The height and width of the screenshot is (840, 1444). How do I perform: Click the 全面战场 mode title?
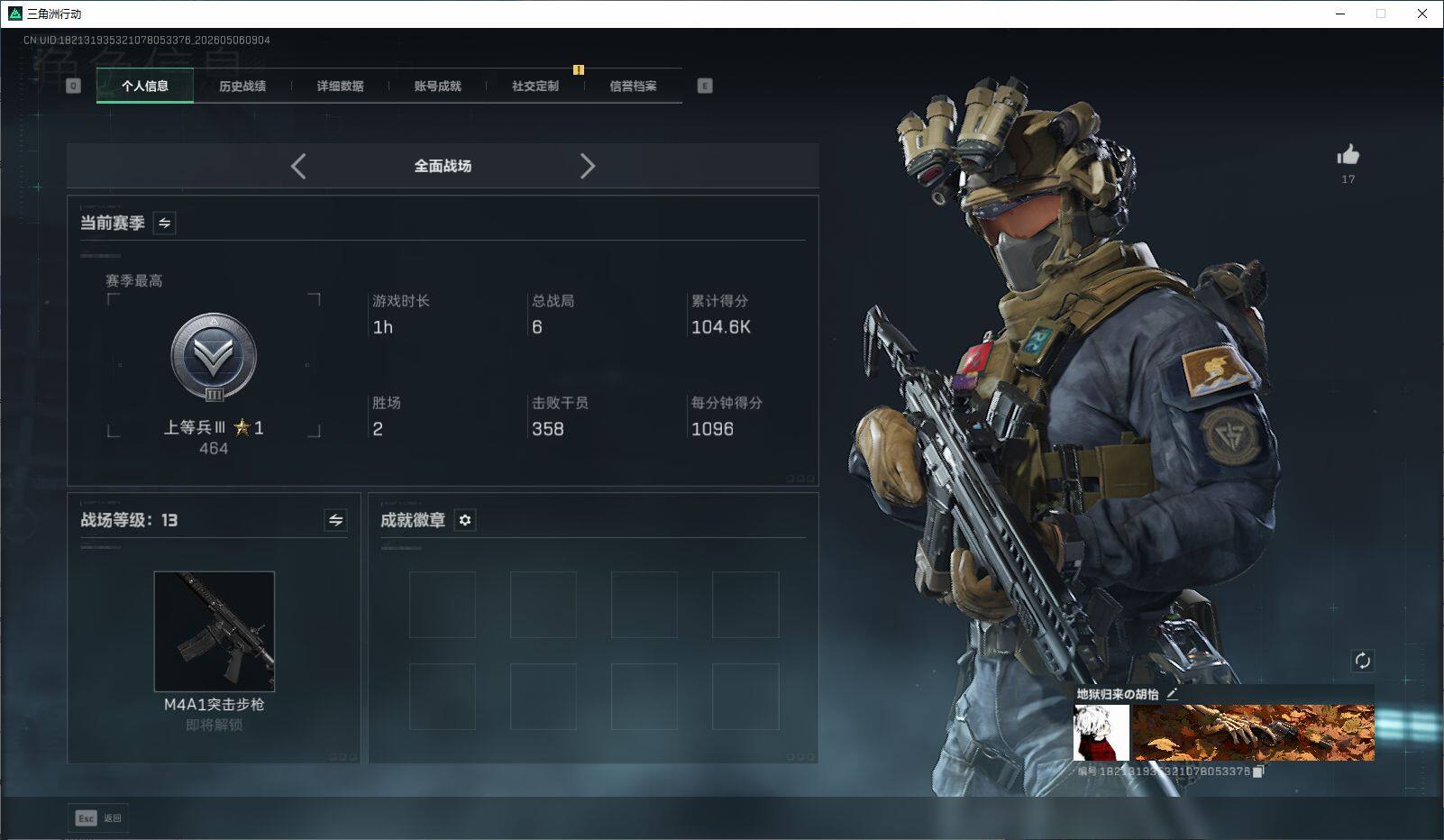443,166
